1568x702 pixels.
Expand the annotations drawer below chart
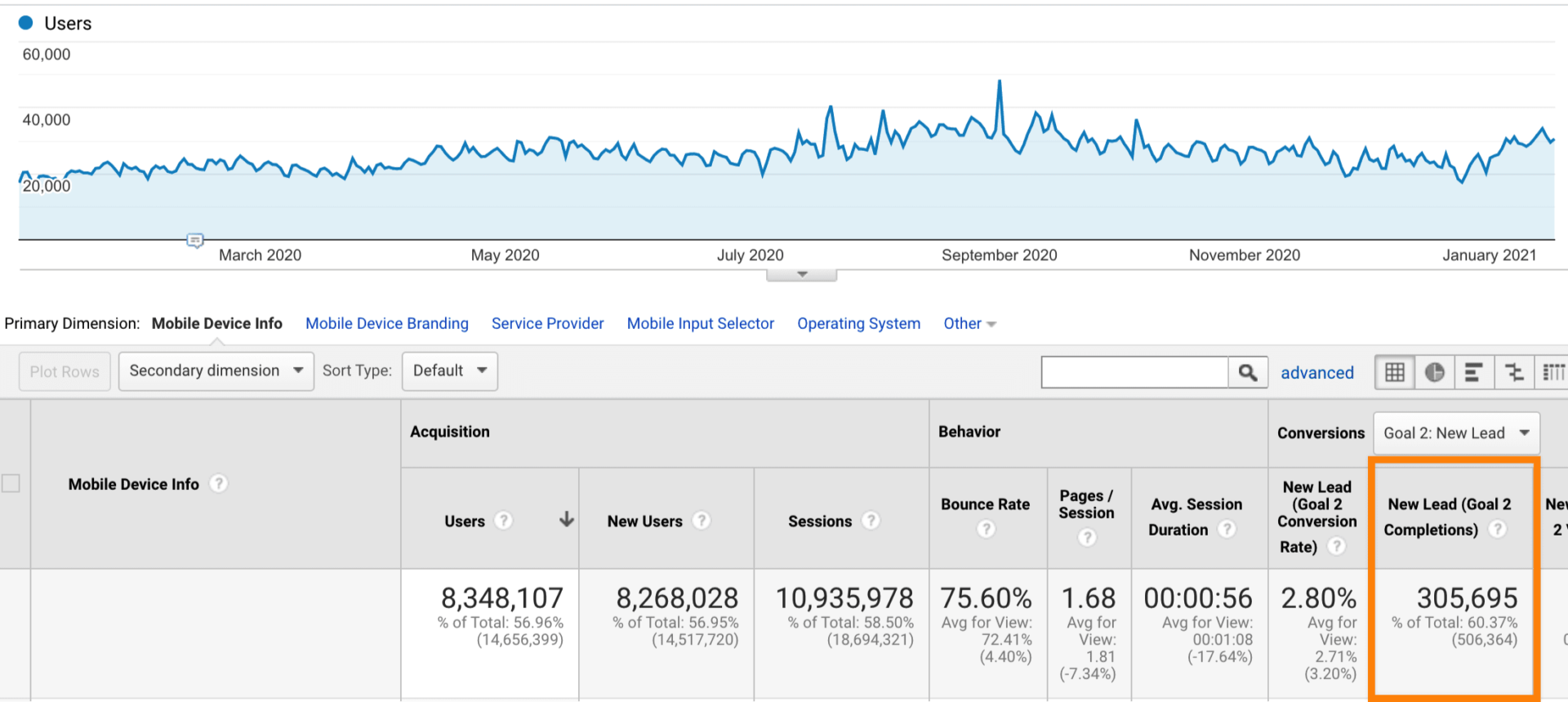(802, 275)
